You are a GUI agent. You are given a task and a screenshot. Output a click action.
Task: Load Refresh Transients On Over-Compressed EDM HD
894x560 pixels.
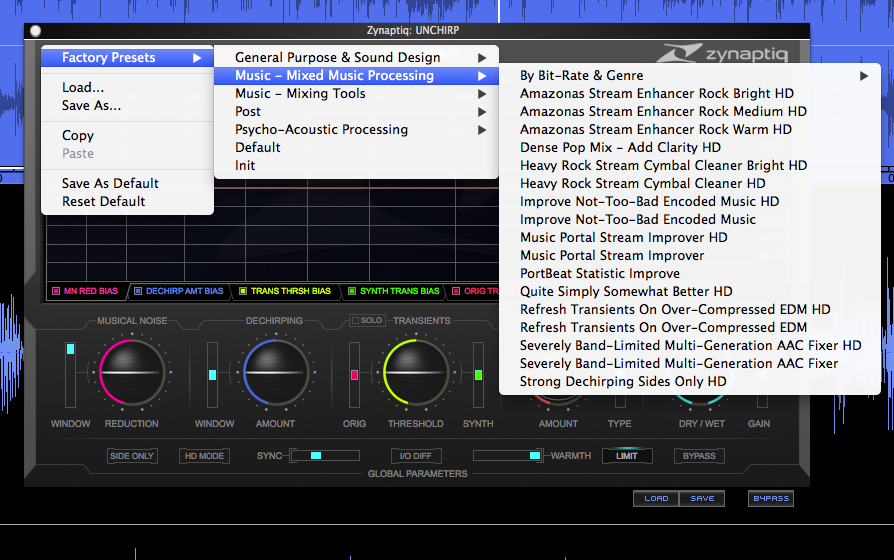690,310
